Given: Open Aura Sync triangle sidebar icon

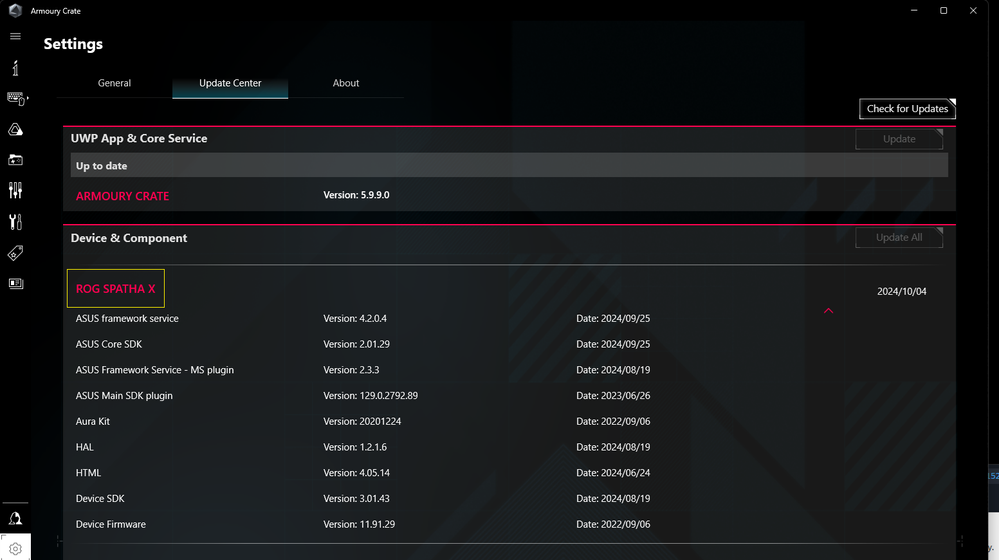Looking at the screenshot, I should (x=15, y=129).
